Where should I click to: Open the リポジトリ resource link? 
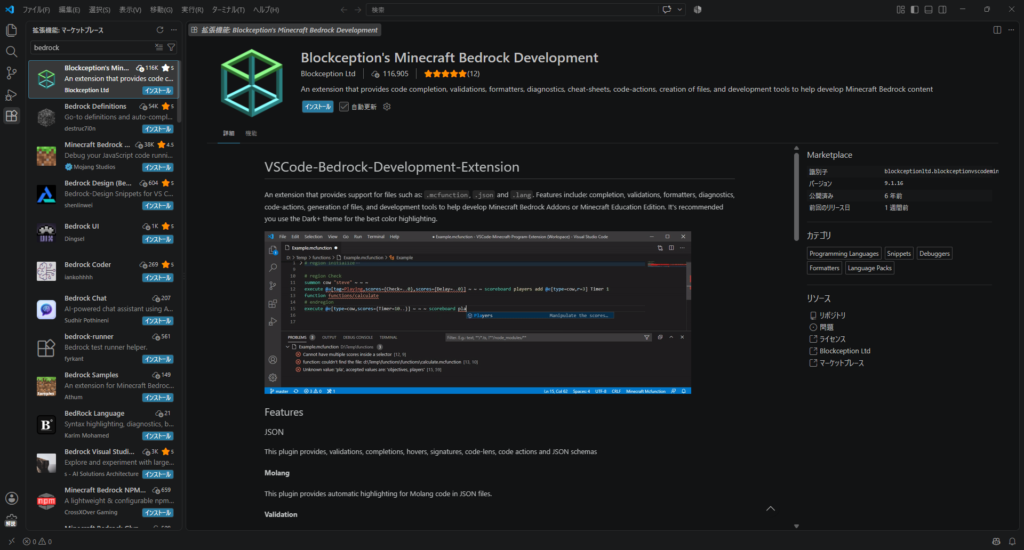[832, 315]
